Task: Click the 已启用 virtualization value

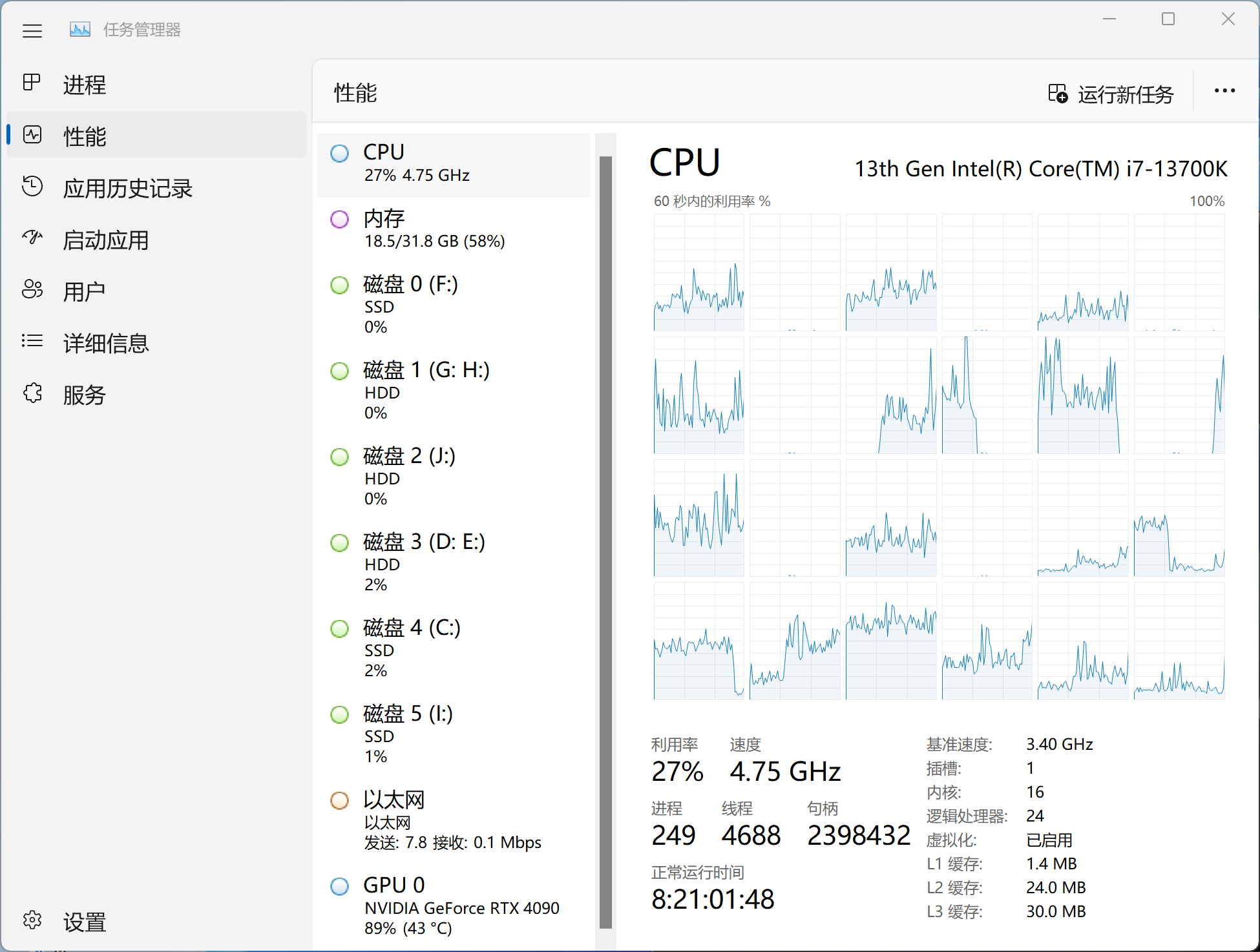Action: coord(1049,840)
